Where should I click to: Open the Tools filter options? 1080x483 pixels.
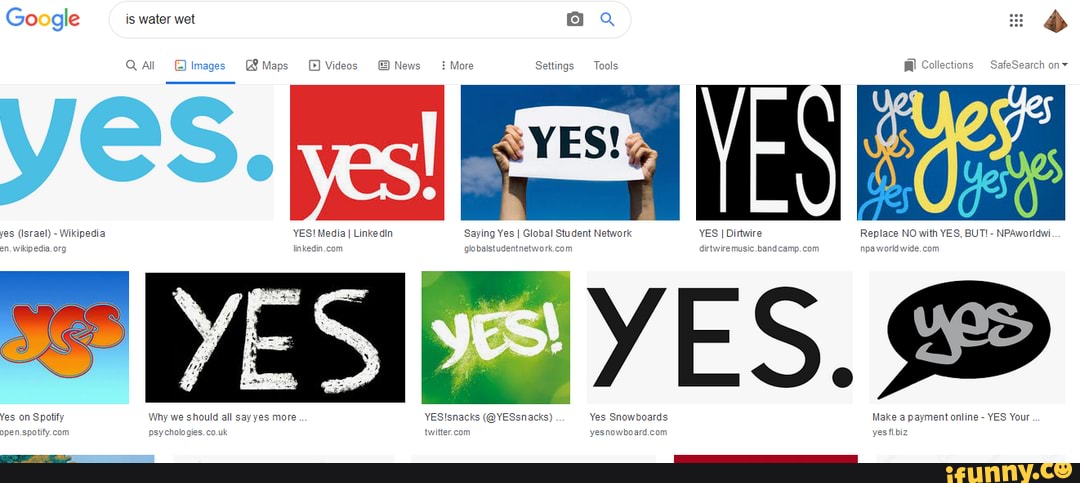tap(605, 66)
